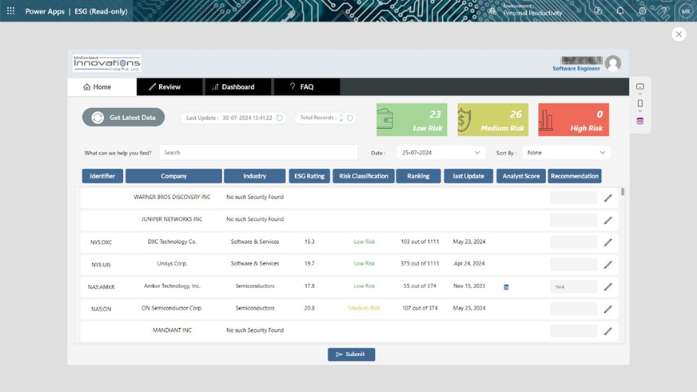Open the Sort By dropdown
Viewport: 697px width, 392px height.
pyautogui.click(x=566, y=152)
